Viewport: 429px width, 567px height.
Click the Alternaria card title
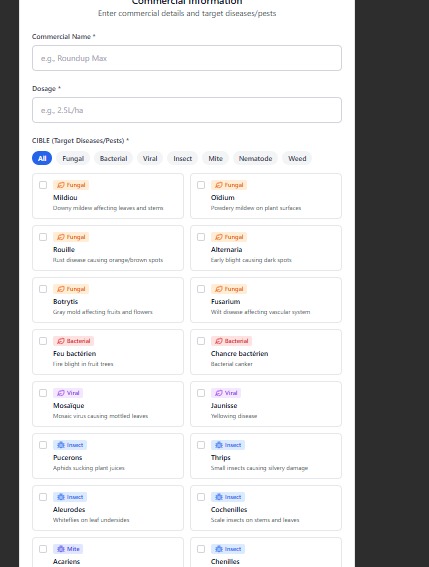[x=226, y=250]
